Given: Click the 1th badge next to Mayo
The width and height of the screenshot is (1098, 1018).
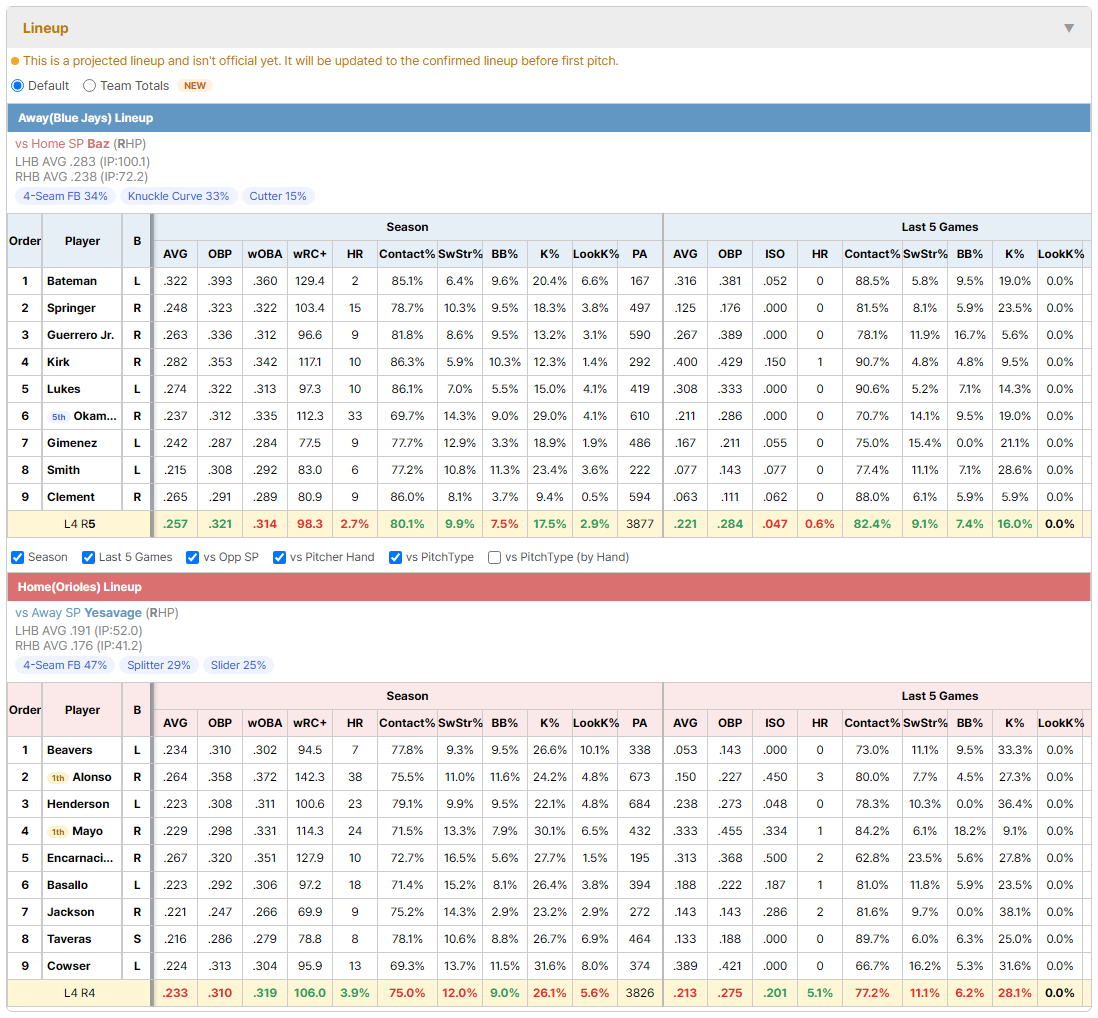Looking at the screenshot, I should [x=58, y=832].
